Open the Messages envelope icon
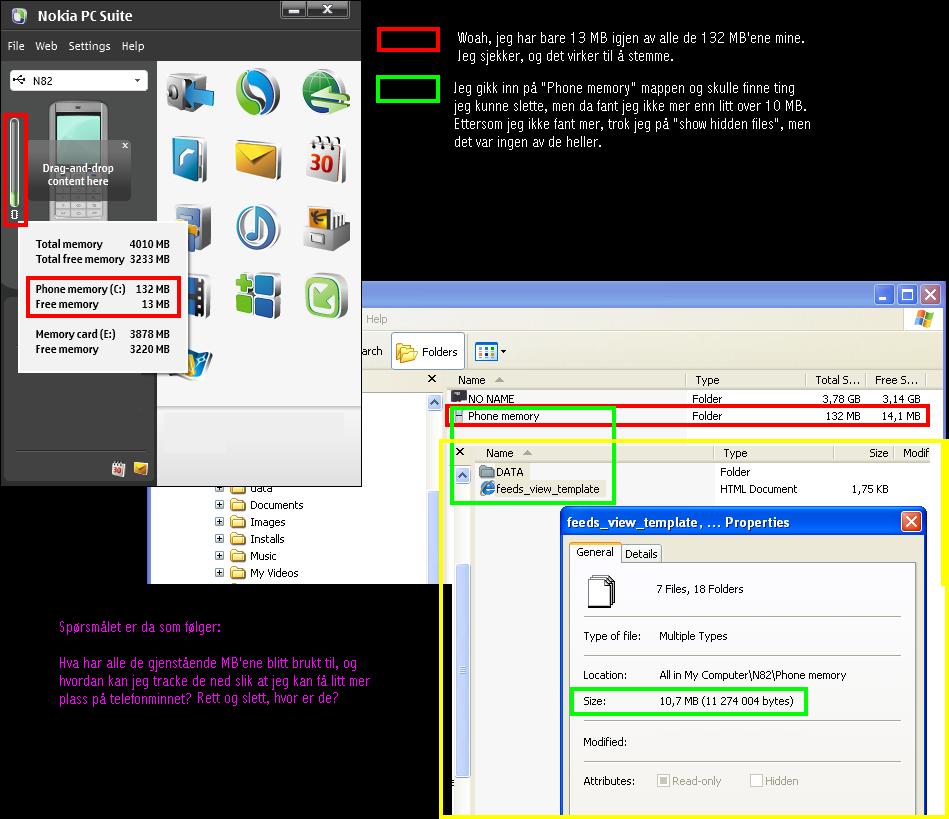 258,159
